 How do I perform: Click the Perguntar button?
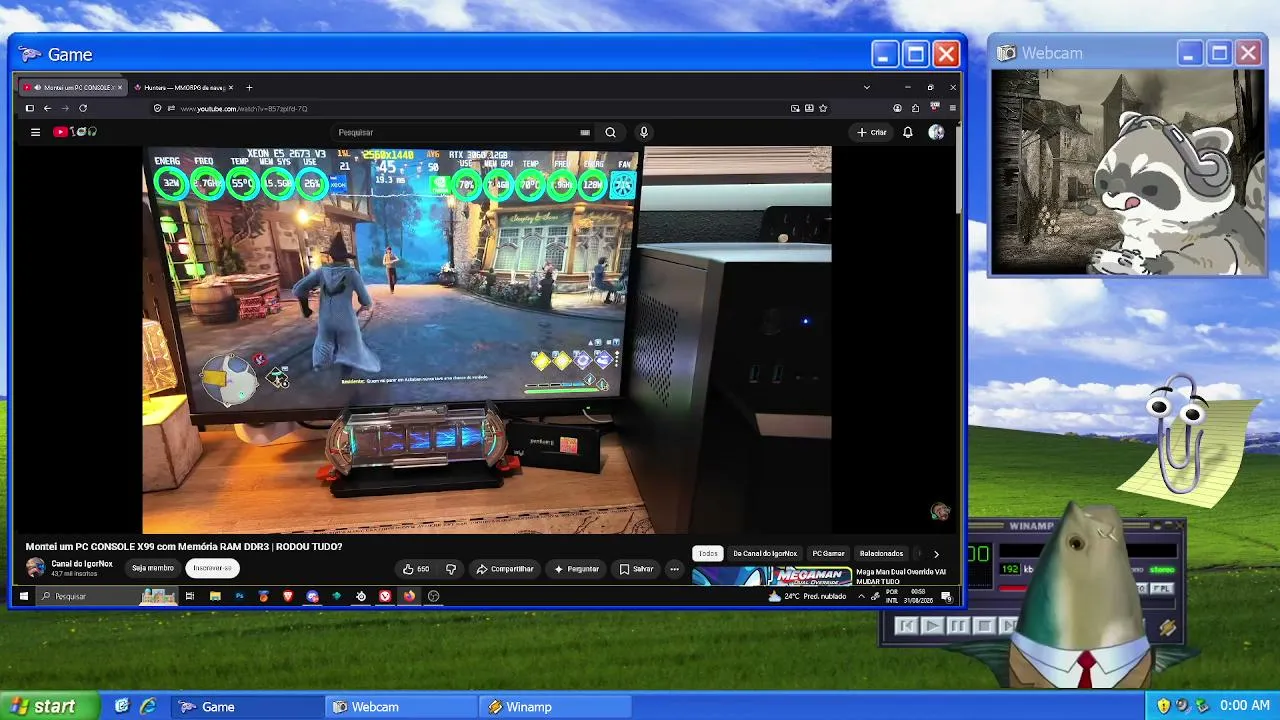click(x=577, y=569)
